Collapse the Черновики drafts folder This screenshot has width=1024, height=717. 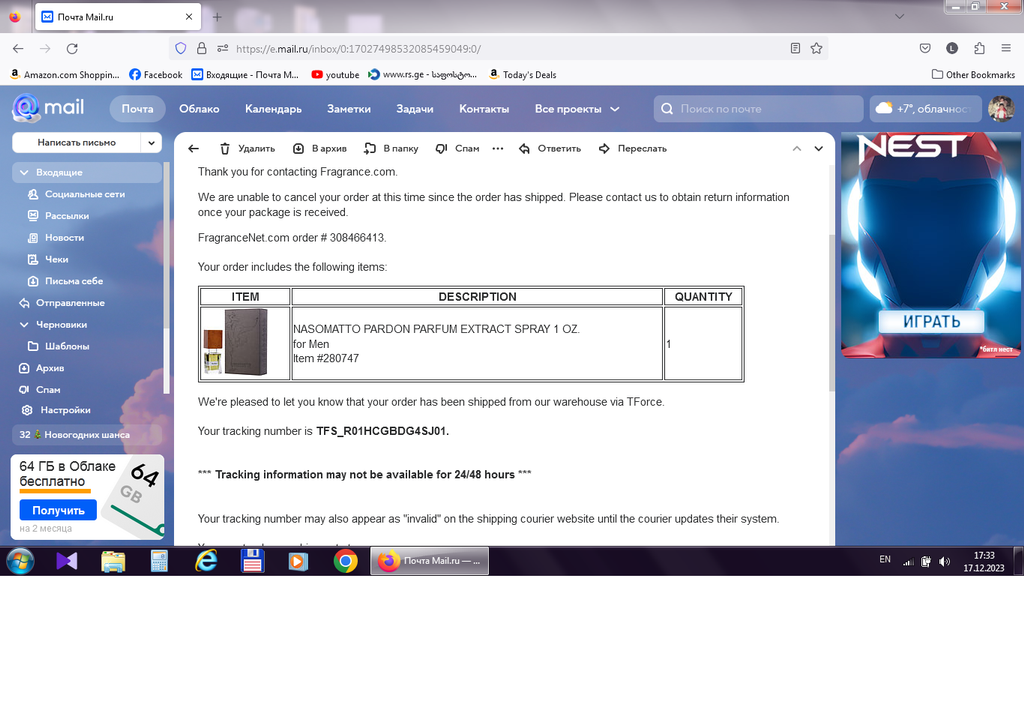point(24,325)
